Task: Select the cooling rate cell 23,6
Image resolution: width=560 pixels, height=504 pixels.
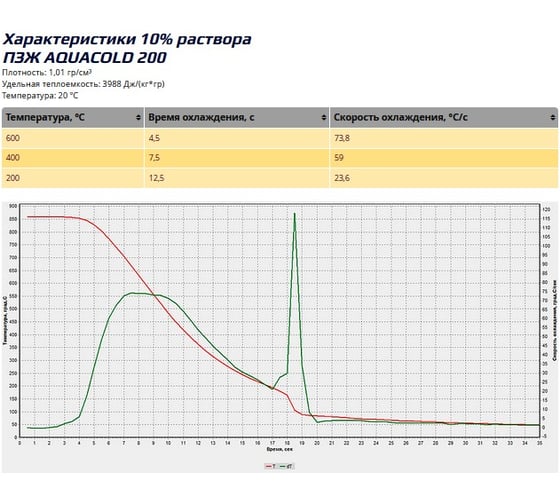Action: [444, 178]
